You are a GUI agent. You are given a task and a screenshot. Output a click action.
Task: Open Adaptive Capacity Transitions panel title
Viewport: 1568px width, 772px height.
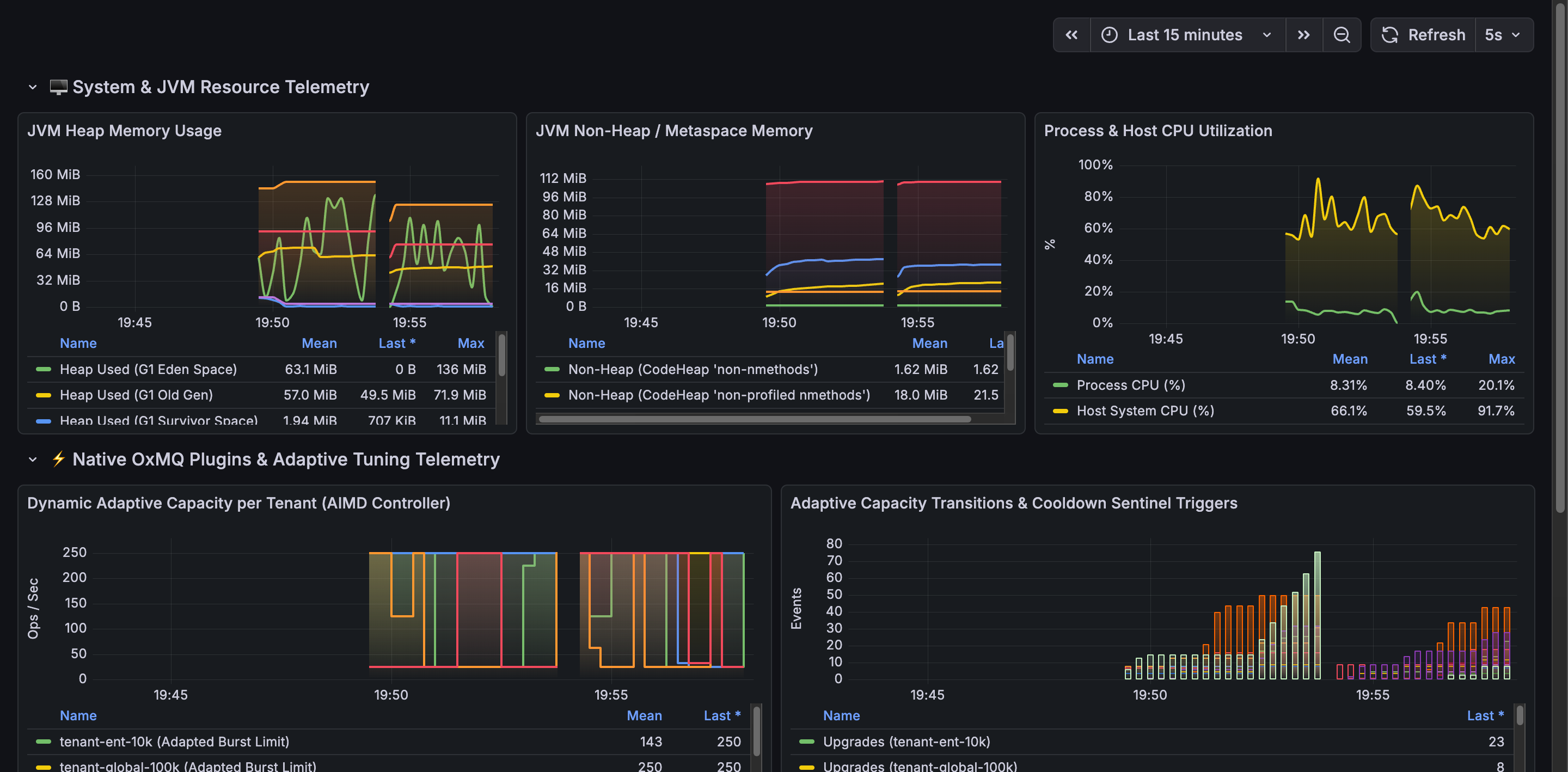1013,503
